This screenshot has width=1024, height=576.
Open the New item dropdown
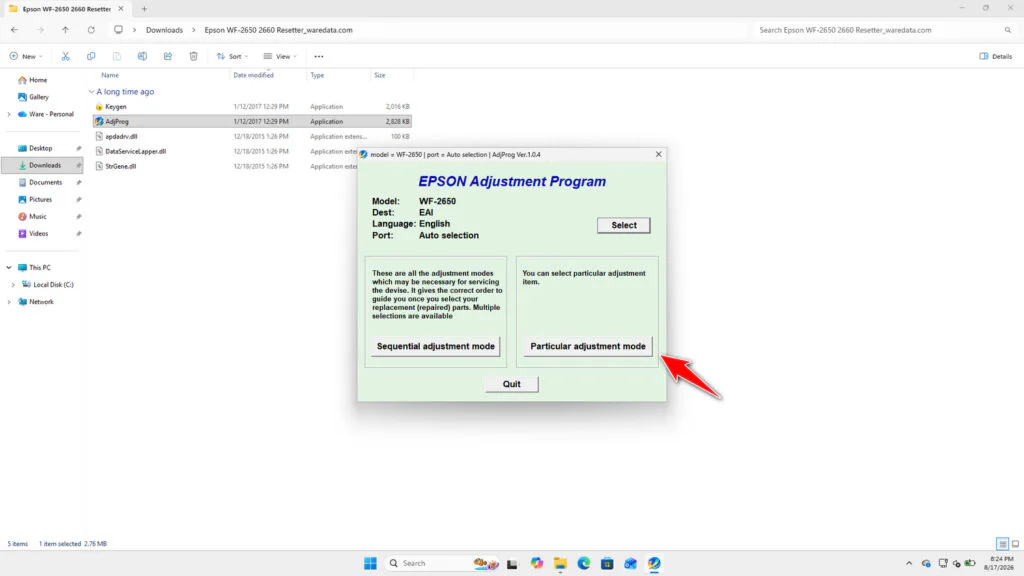click(x=26, y=56)
